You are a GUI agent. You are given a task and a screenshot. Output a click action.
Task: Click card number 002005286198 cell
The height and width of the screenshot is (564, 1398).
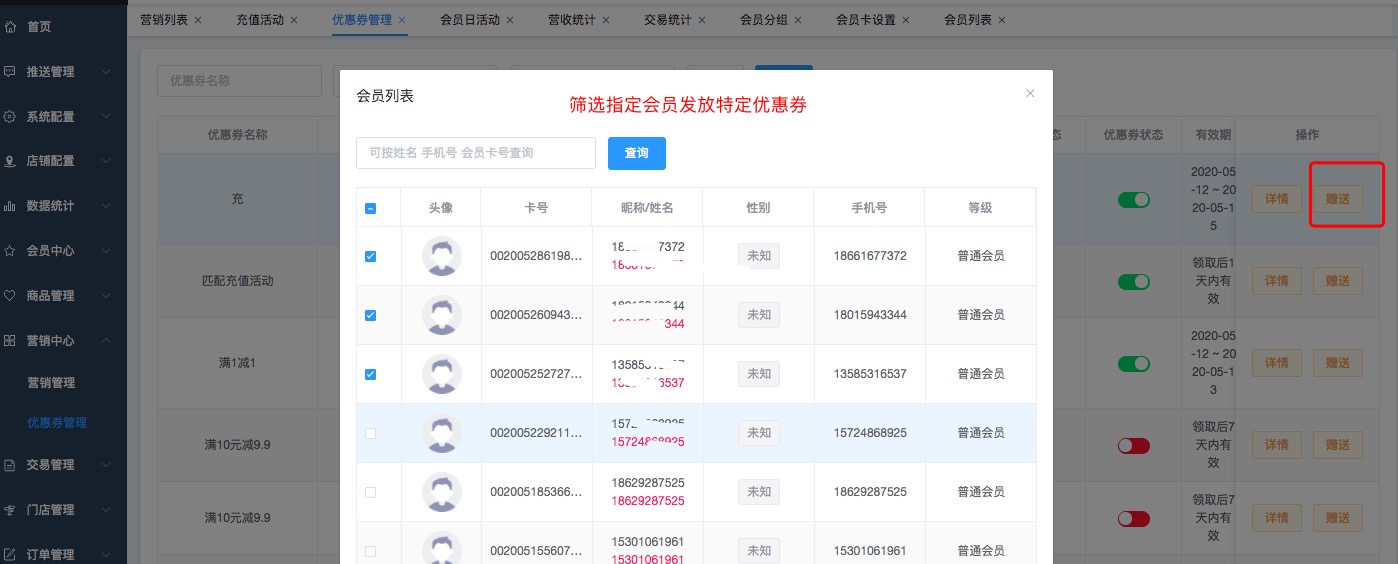(x=536, y=256)
